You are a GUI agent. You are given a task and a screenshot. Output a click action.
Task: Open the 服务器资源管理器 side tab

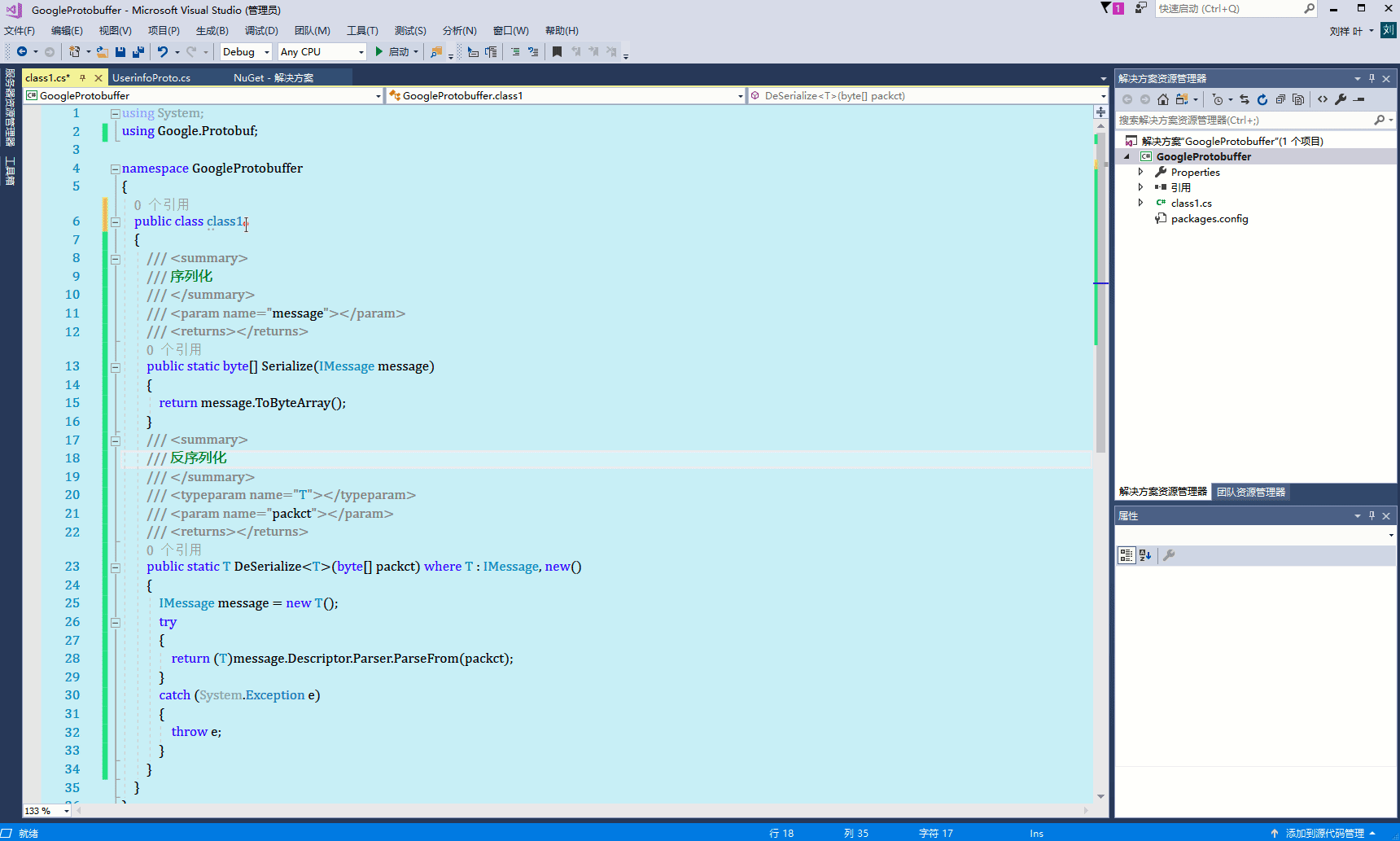point(10,107)
